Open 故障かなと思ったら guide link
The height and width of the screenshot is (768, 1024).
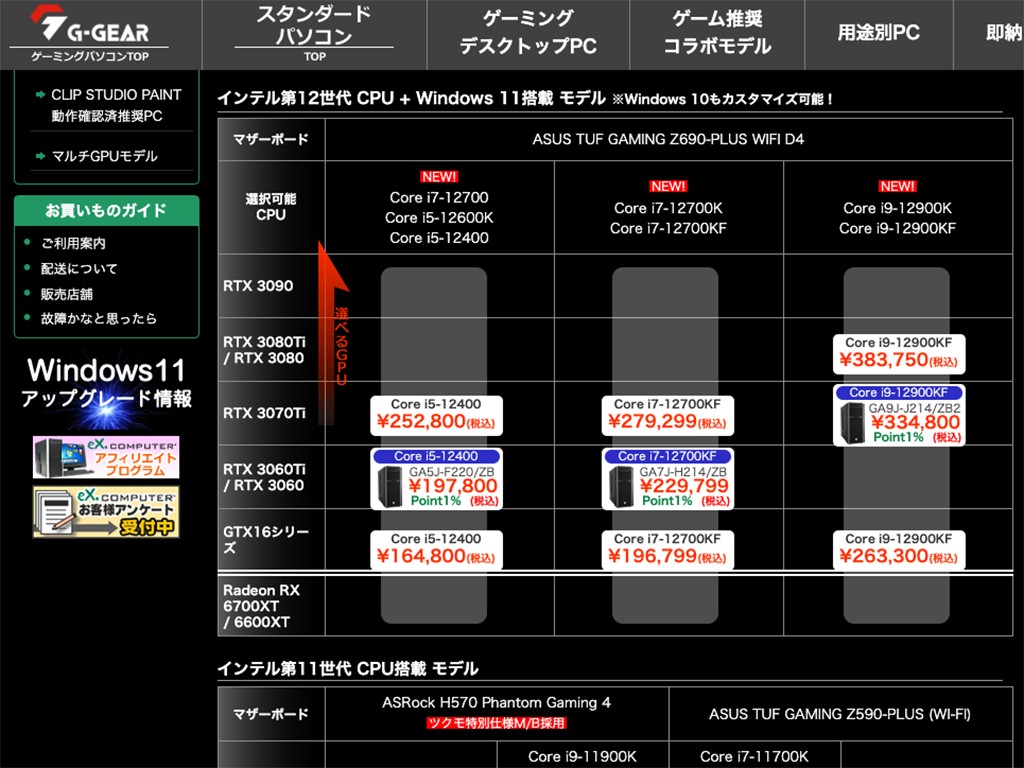[x=99, y=319]
